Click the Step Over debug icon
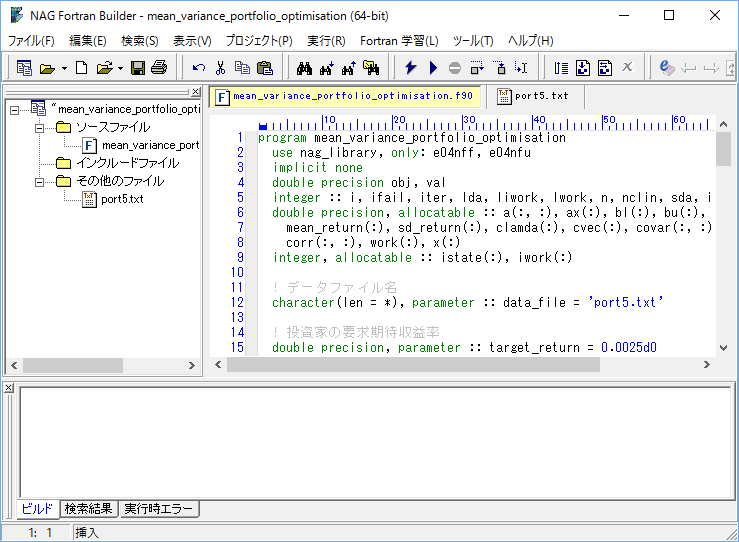 coord(477,68)
